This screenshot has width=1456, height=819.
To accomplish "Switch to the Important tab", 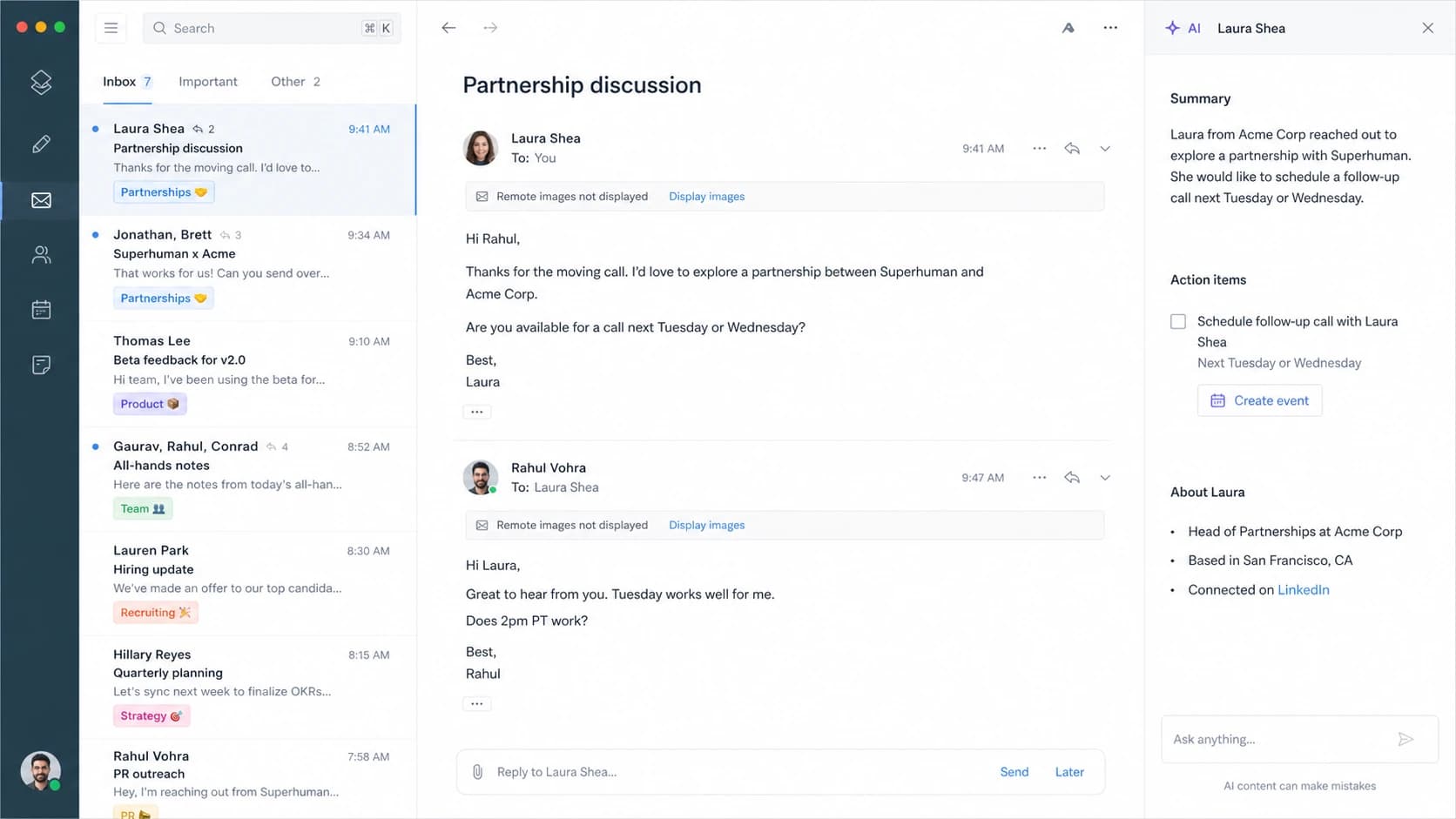I will point(208,82).
